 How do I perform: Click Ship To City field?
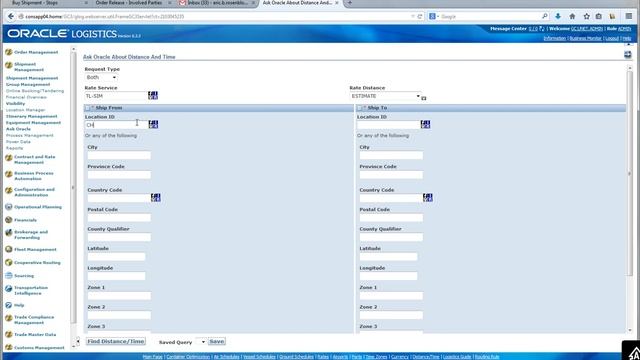pos(391,155)
